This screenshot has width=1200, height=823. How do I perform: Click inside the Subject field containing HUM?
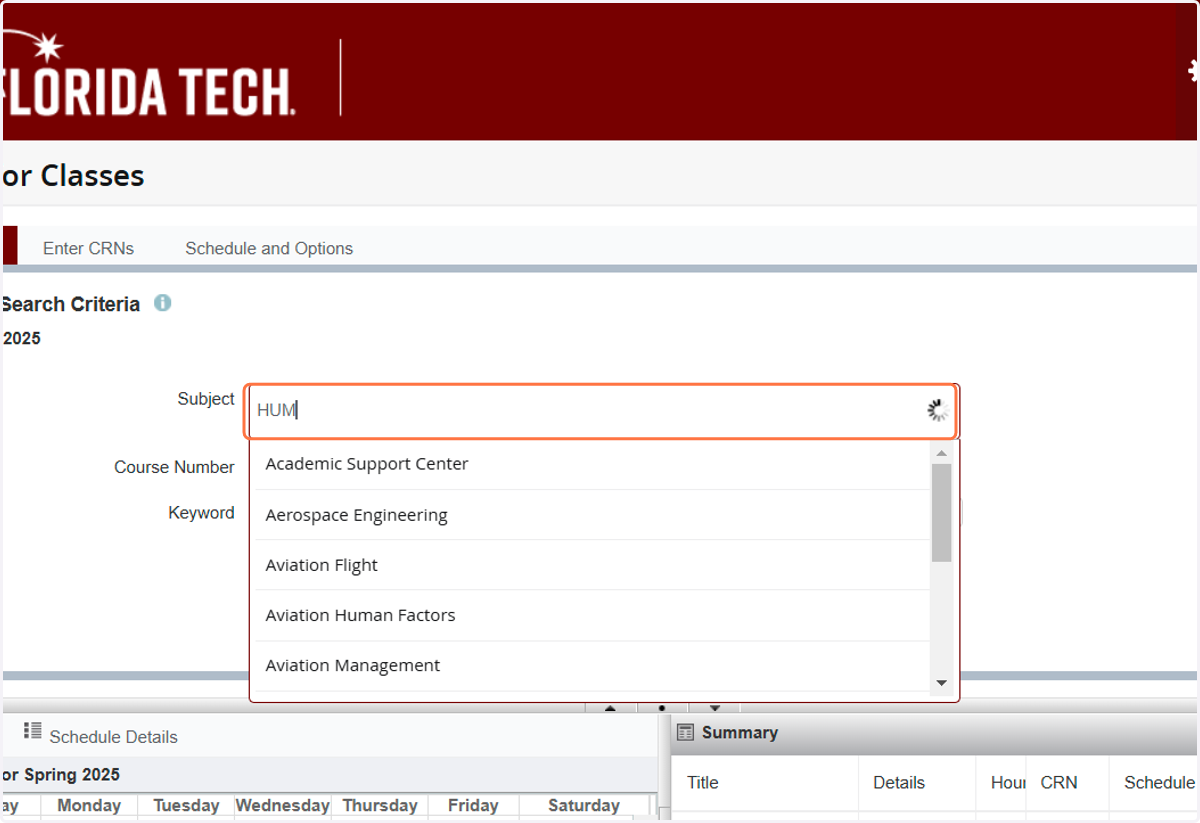(x=602, y=411)
